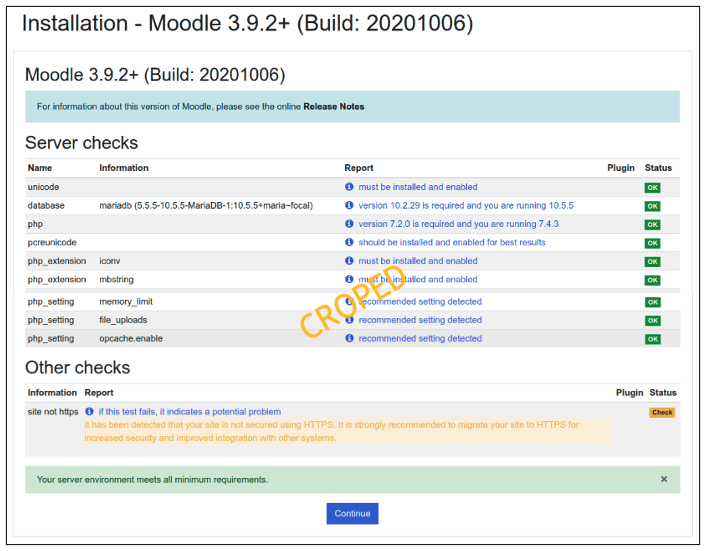
Task: Click the Installation - Moodle 3.9.2+ page title
Action: pyautogui.click(x=248, y=23)
